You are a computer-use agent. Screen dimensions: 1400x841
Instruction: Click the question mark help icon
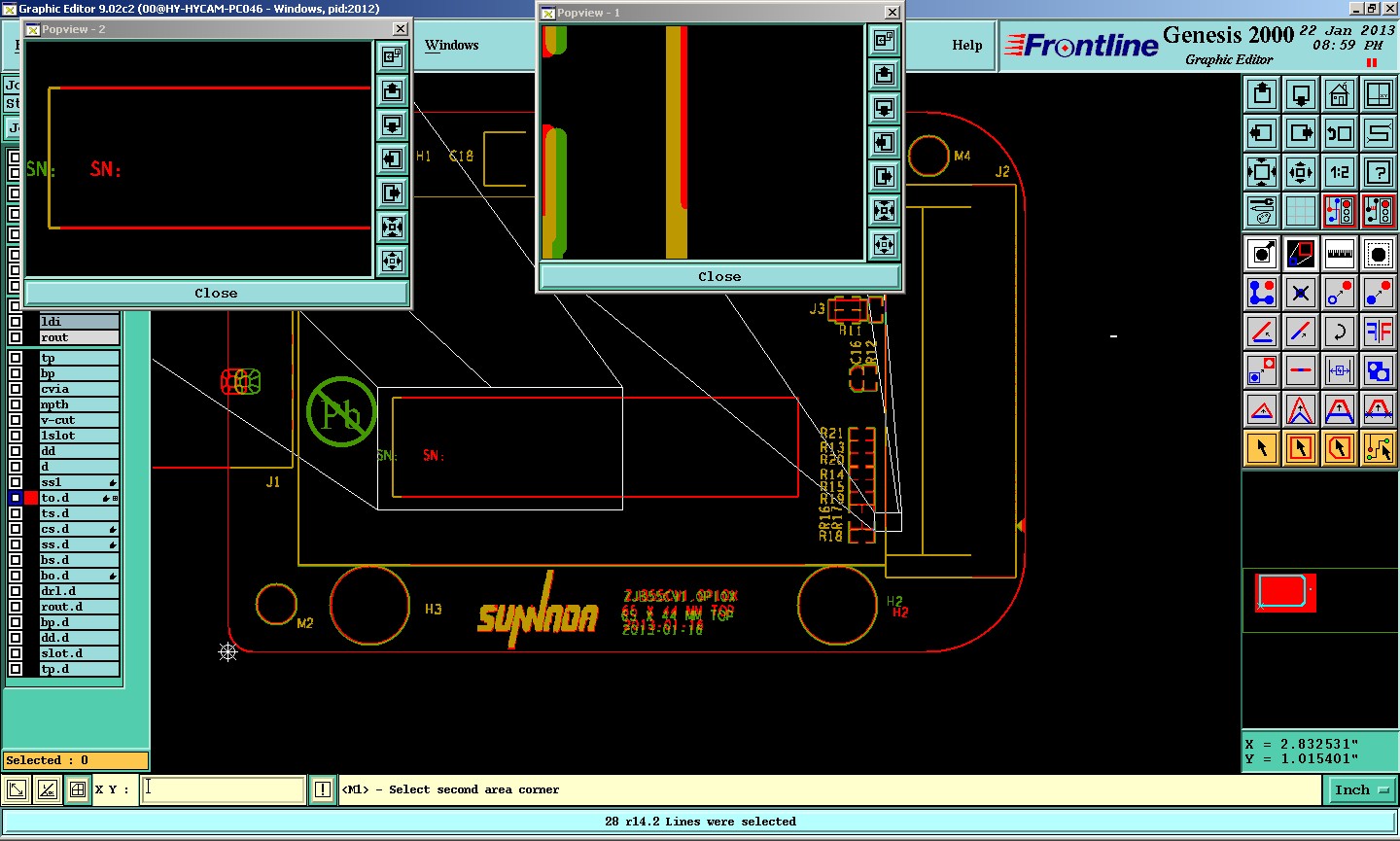point(1379,172)
